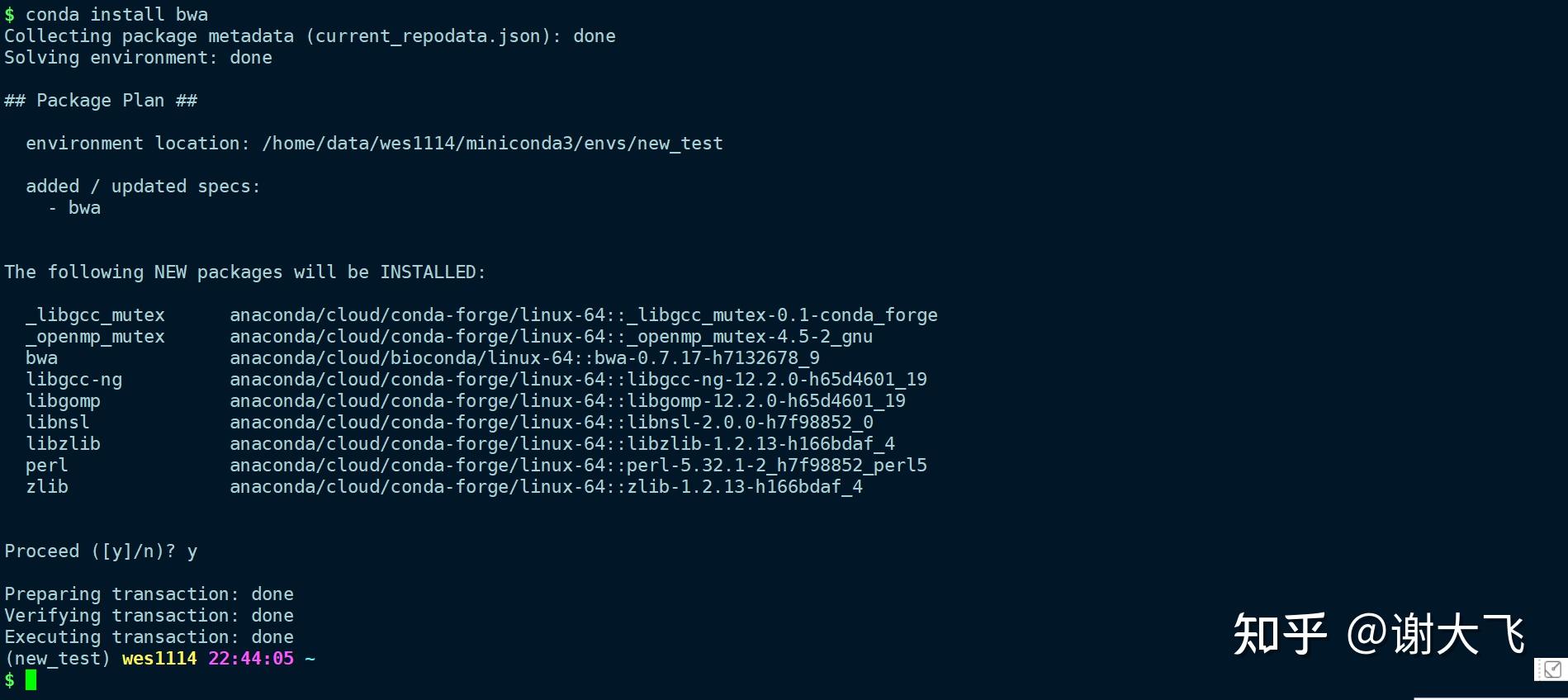Click the _openmp_mutex package name
The width and height of the screenshot is (1568, 700).
(95, 337)
